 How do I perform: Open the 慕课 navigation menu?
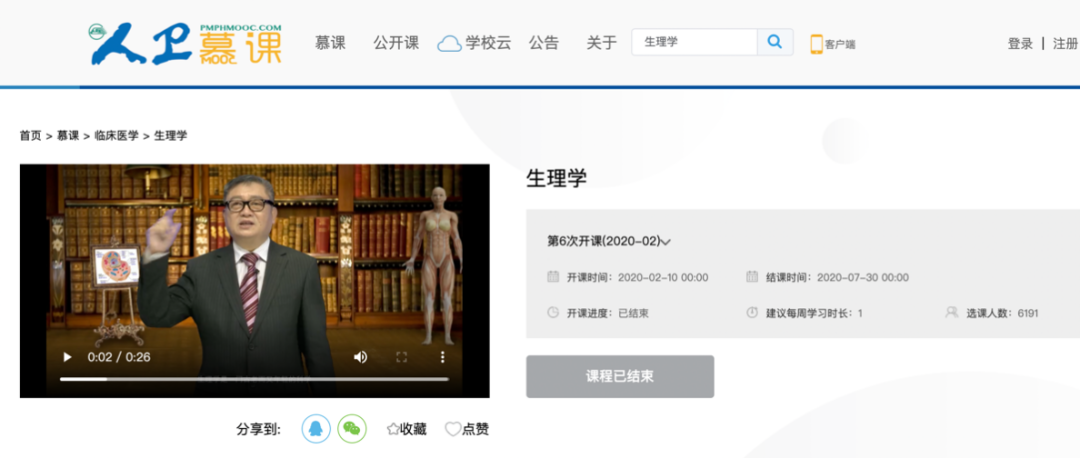click(330, 43)
